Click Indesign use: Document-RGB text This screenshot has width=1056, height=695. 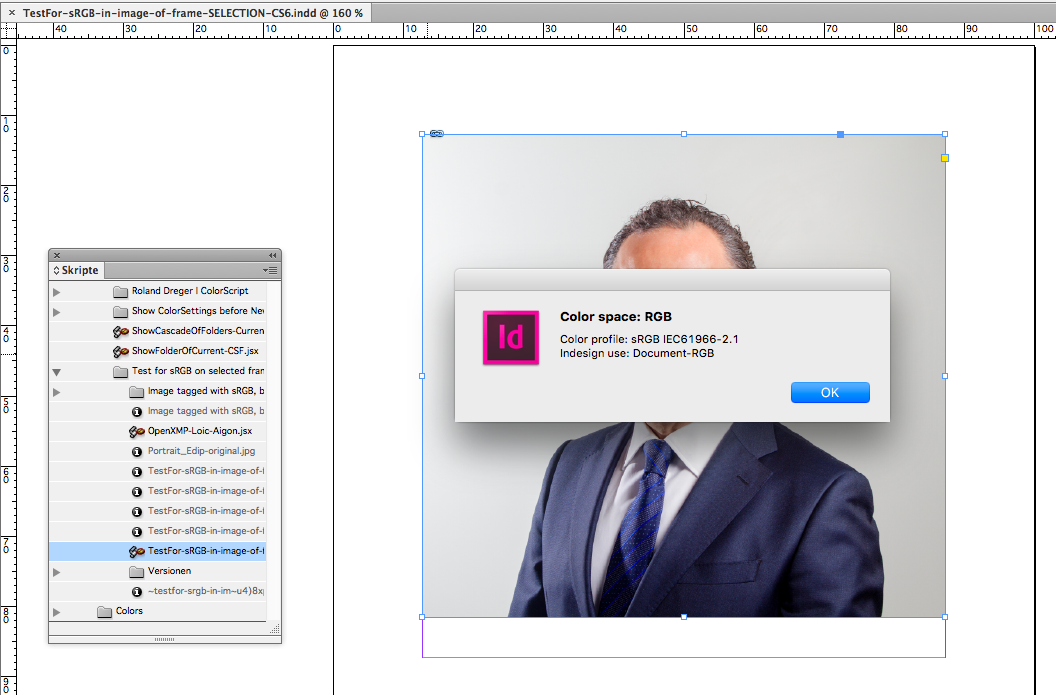[x=637, y=353]
